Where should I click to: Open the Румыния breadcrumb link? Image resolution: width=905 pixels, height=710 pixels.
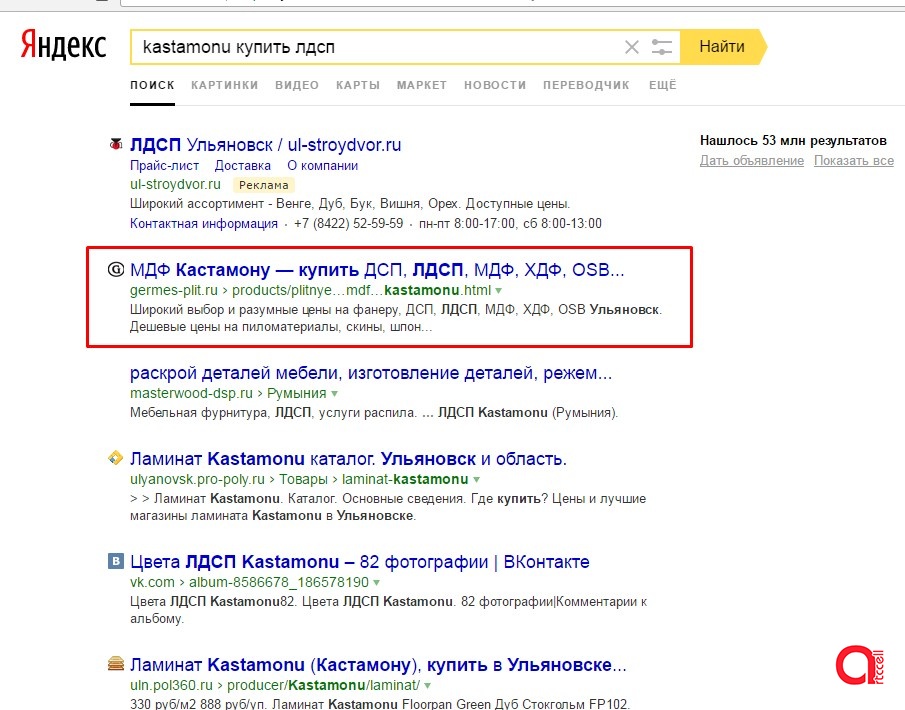(x=297, y=393)
